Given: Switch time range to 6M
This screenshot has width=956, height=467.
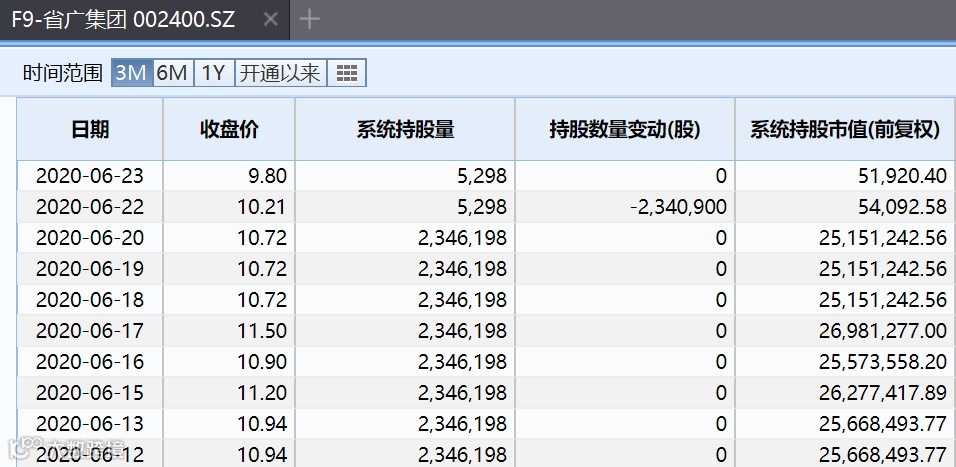Looking at the screenshot, I should pyautogui.click(x=173, y=73).
